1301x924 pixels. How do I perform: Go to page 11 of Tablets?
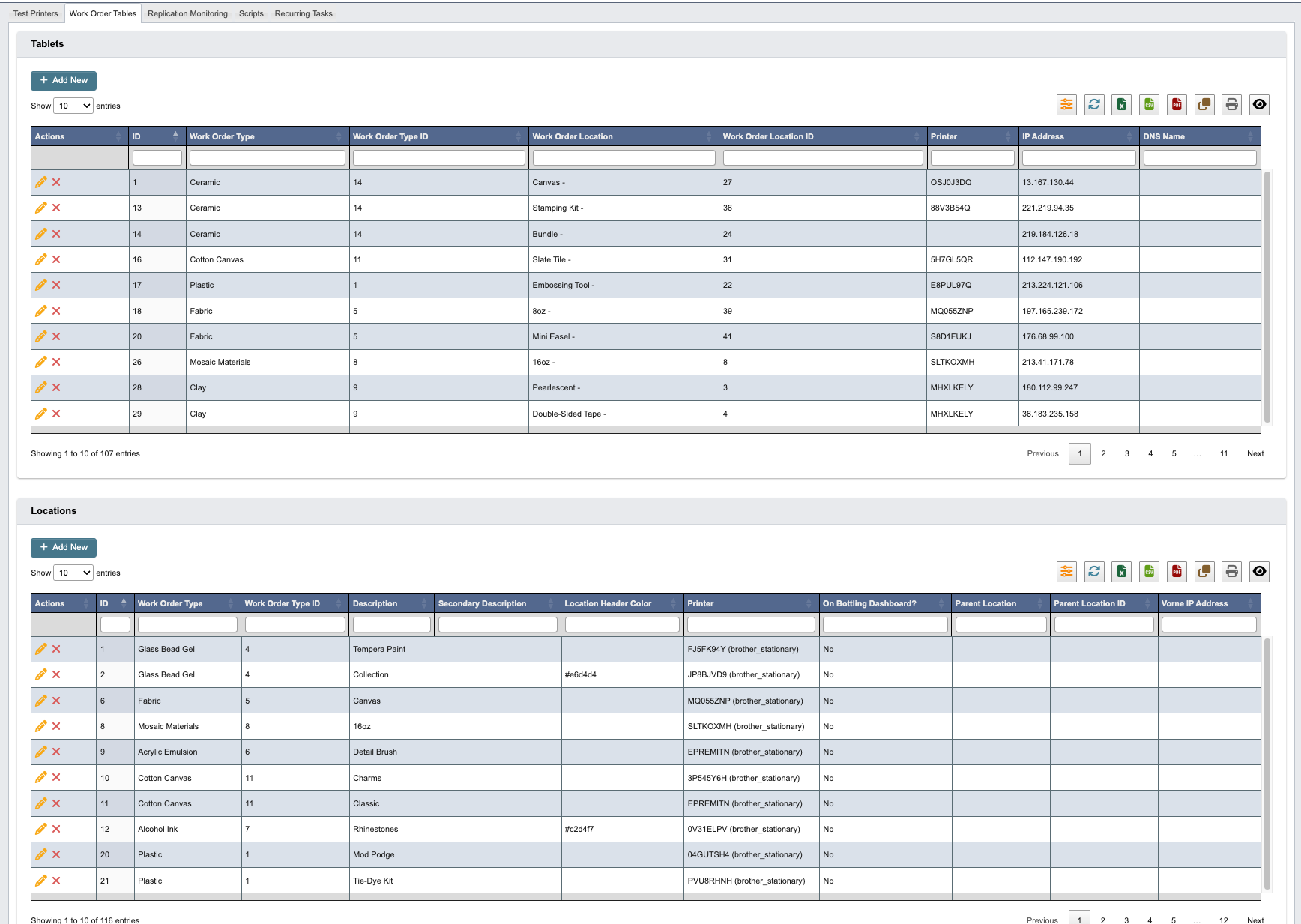click(1224, 453)
